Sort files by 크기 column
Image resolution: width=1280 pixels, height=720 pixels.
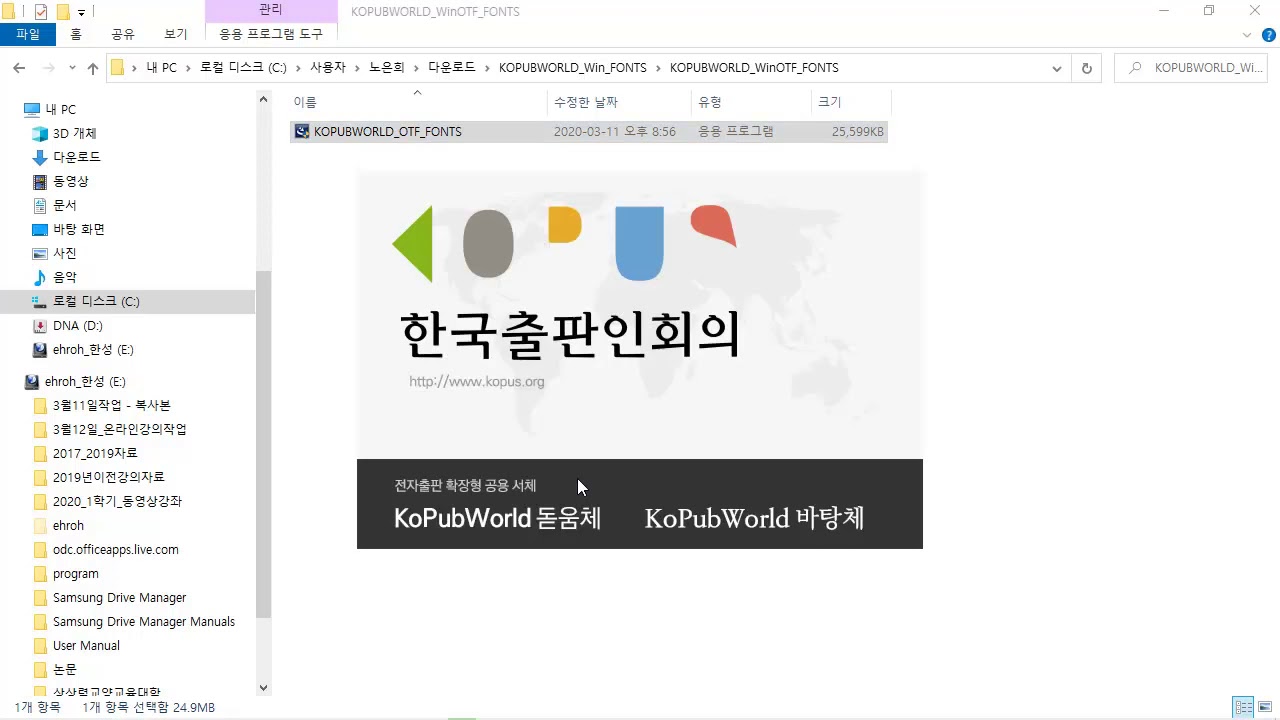[x=850, y=102]
